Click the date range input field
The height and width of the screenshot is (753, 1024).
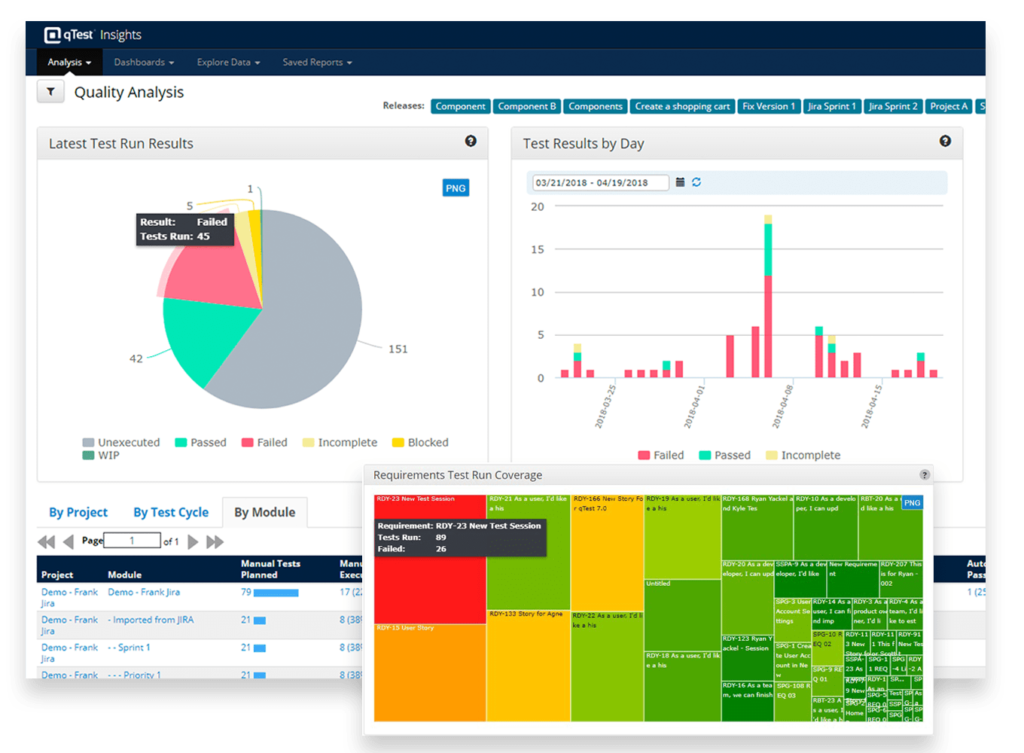[x=600, y=182]
